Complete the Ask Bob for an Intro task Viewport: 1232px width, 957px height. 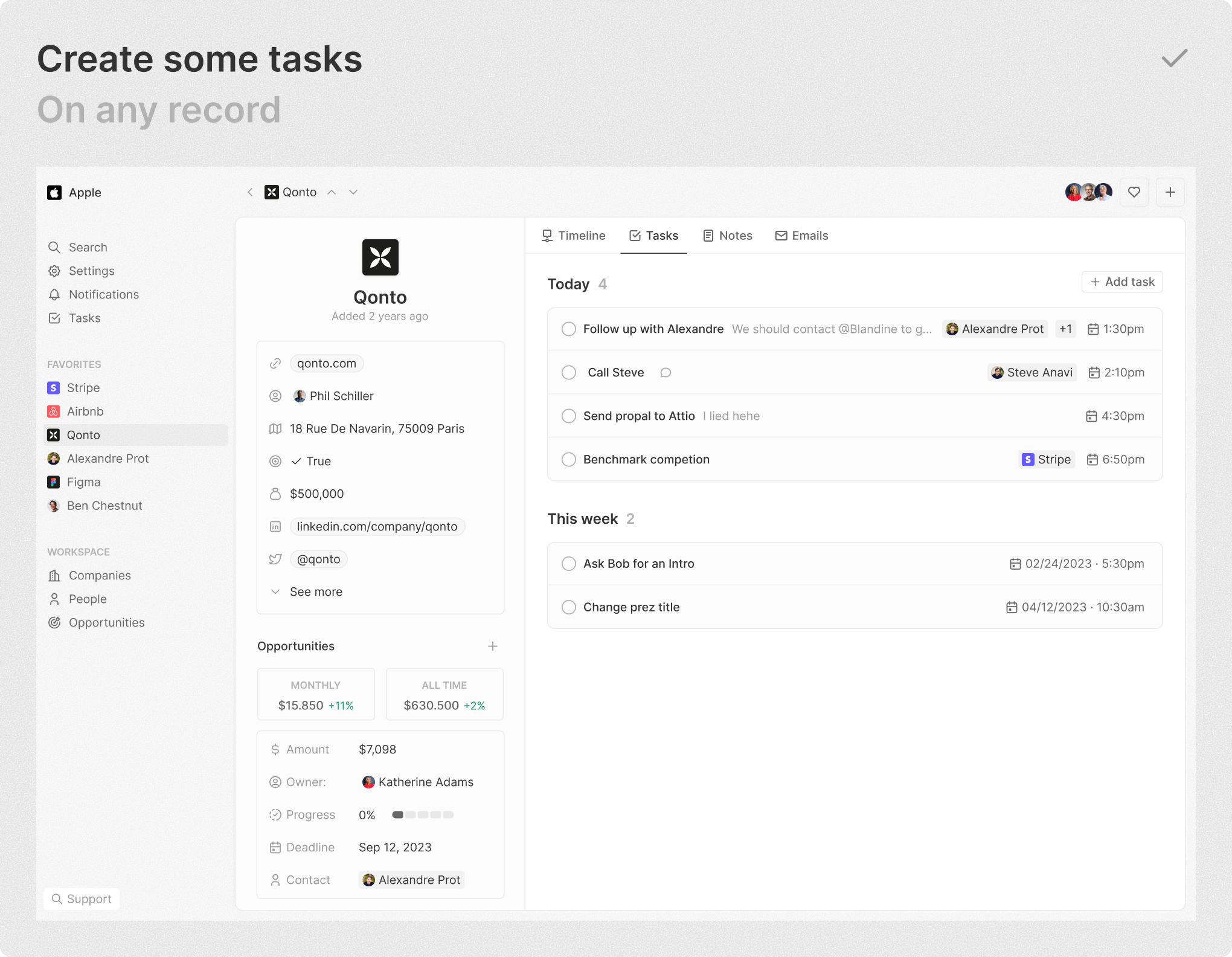pos(568,563)
